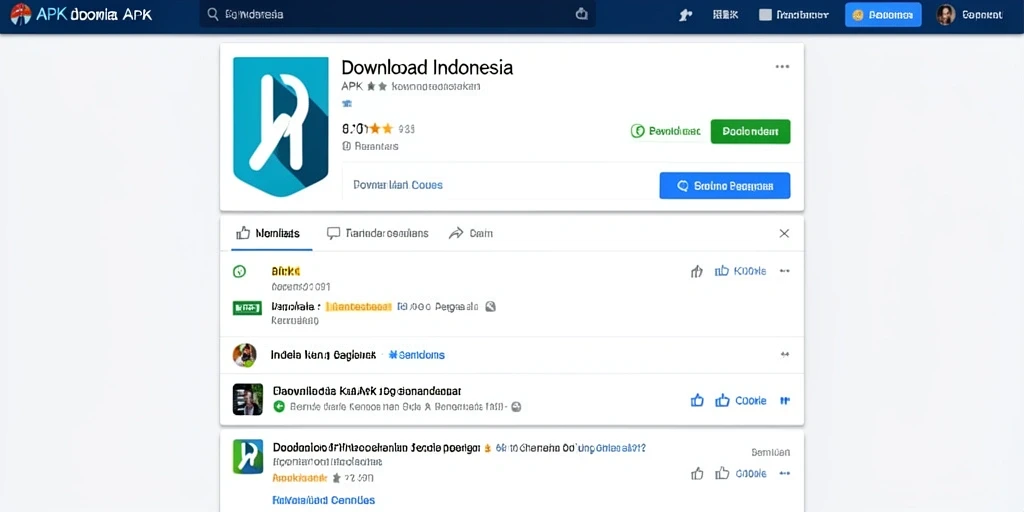Open three-dots menu of Download Indonesia card
This screenshot has width=1024, height=512.
[782, 67]
